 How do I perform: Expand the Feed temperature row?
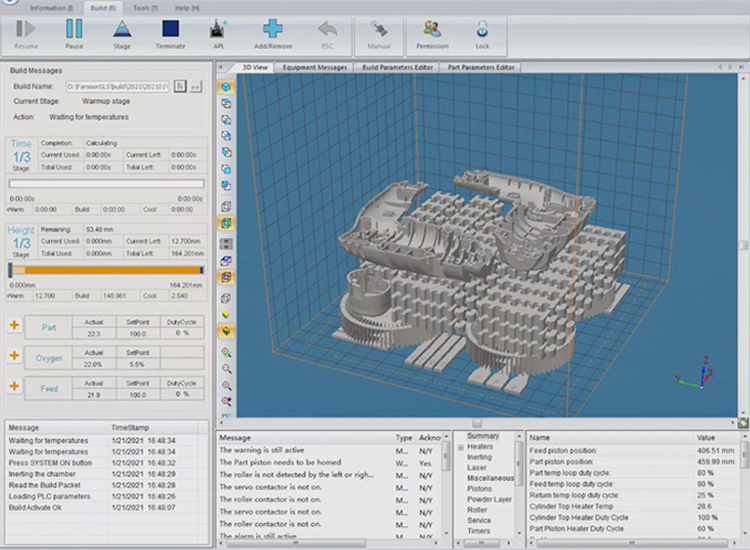14,386
